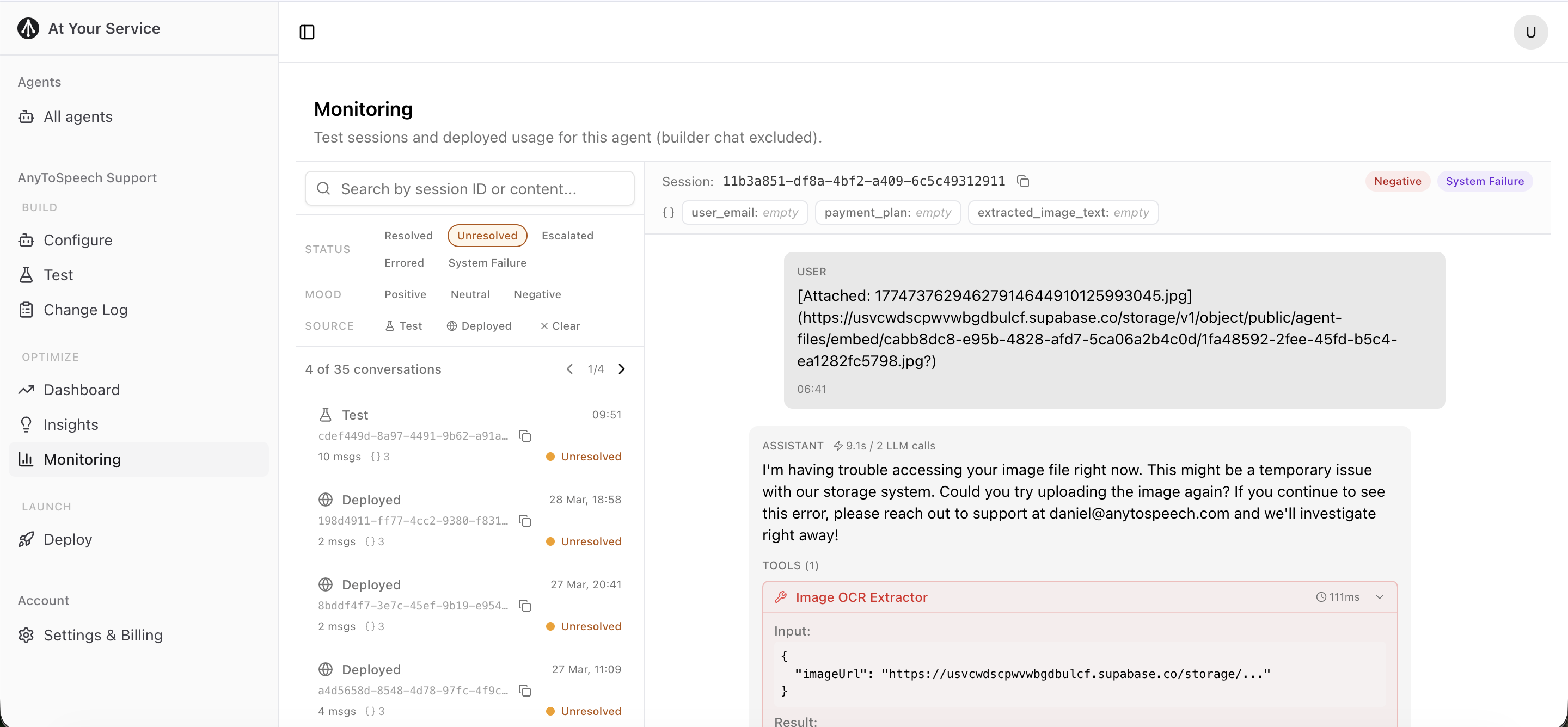Copy session ID 198d4911 in list
The width and height of the screenshot is (1568, 727).
(525, 521)
